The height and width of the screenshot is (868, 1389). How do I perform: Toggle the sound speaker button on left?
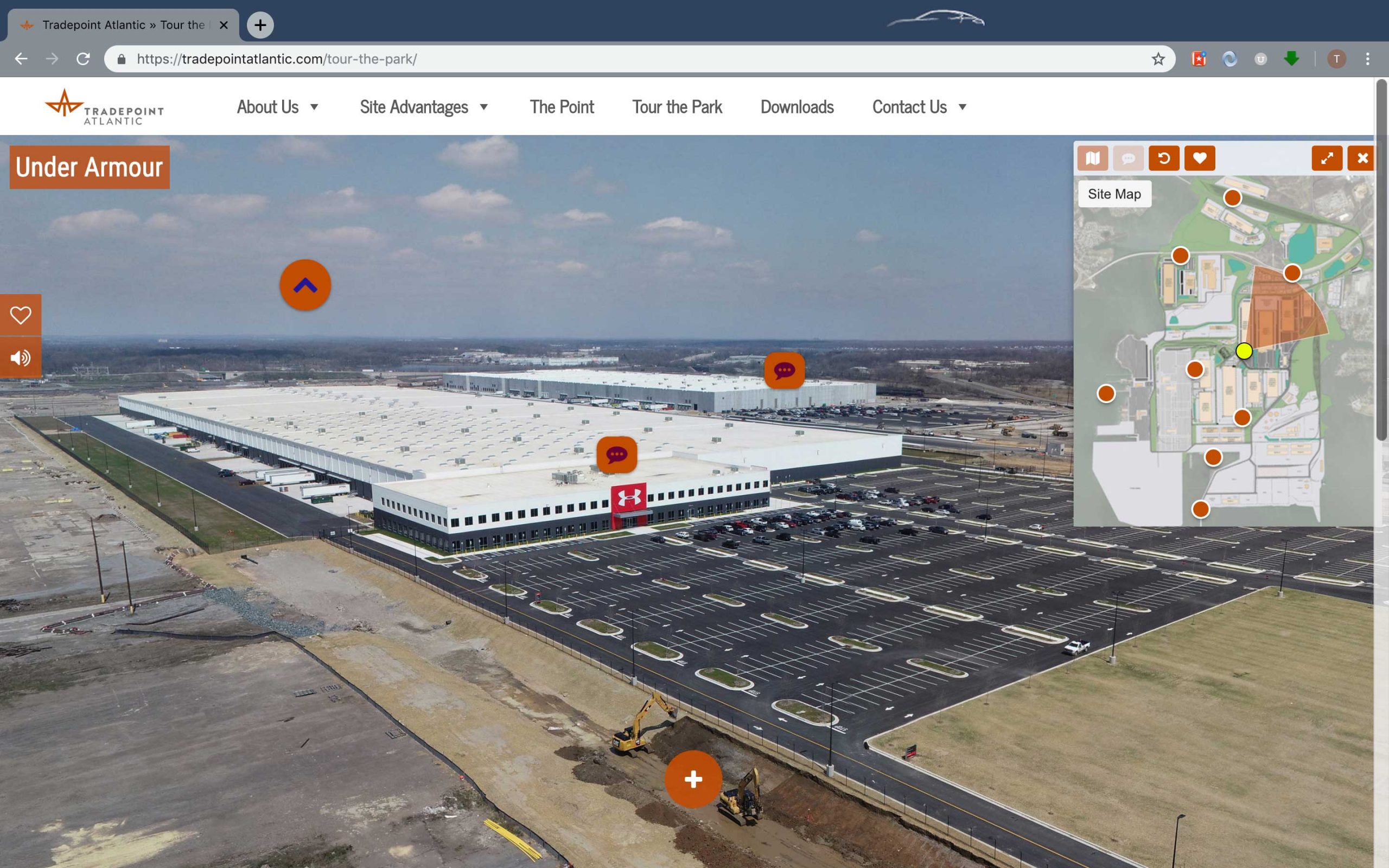click(x=20, y=358)
